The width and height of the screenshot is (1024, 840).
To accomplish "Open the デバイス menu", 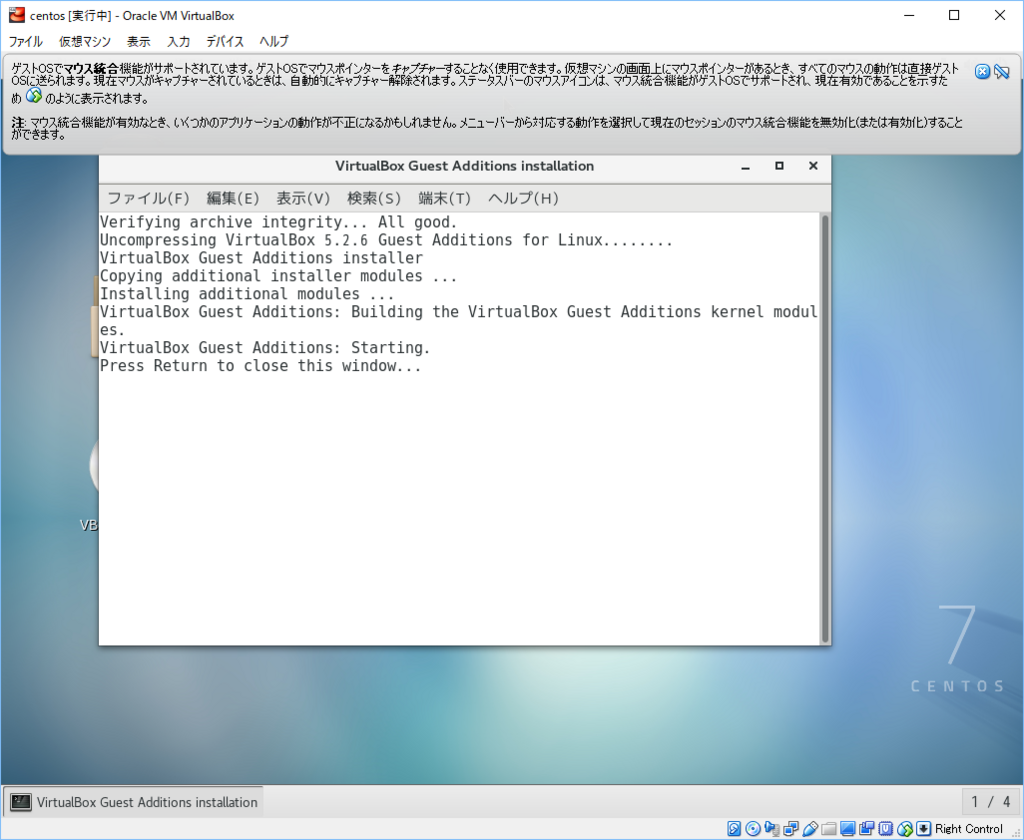I will tap(225, 41).
